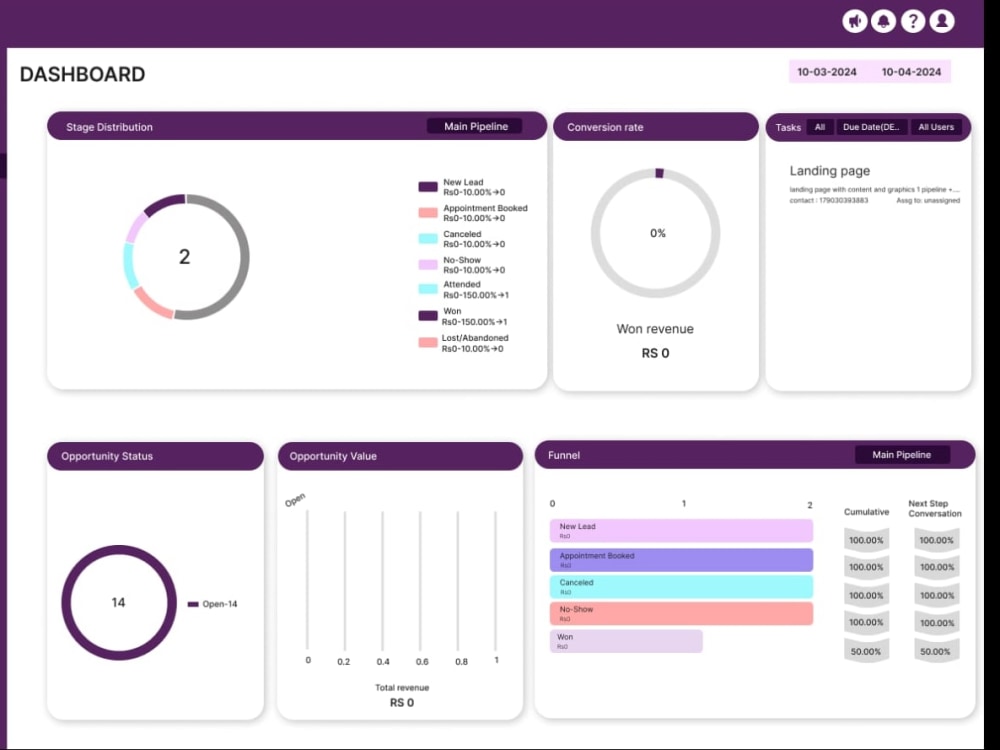
Task: Click the Tasks panel title
Action: pos(788,128)
